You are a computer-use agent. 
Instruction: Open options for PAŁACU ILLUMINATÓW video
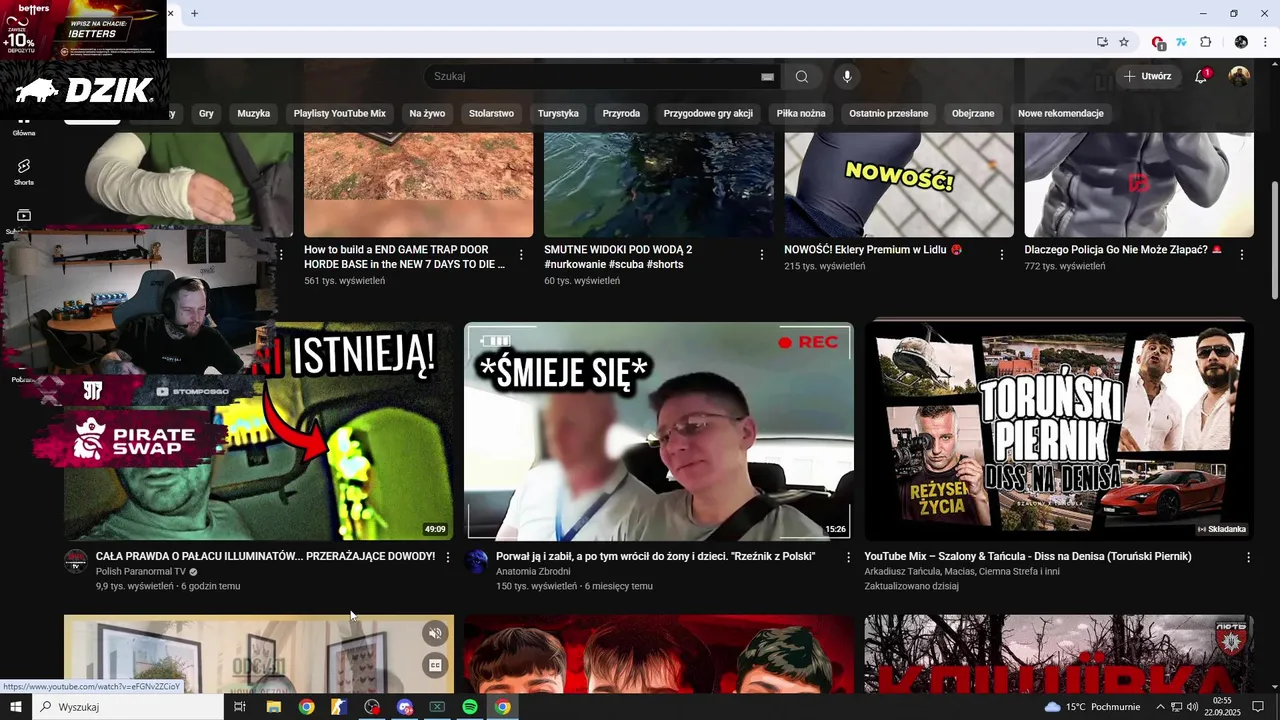448,557
